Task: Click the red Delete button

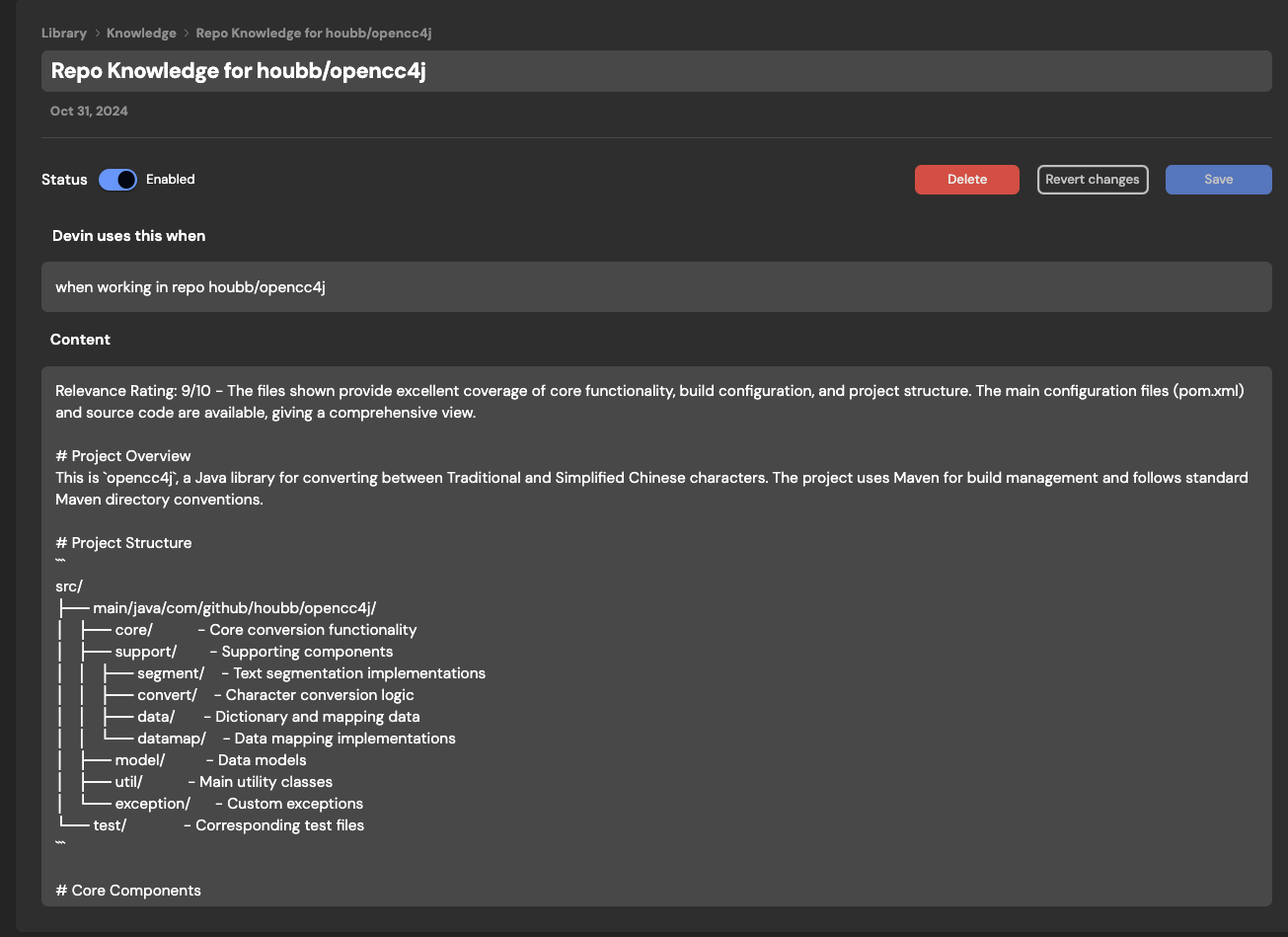Action: coord(967,180)
